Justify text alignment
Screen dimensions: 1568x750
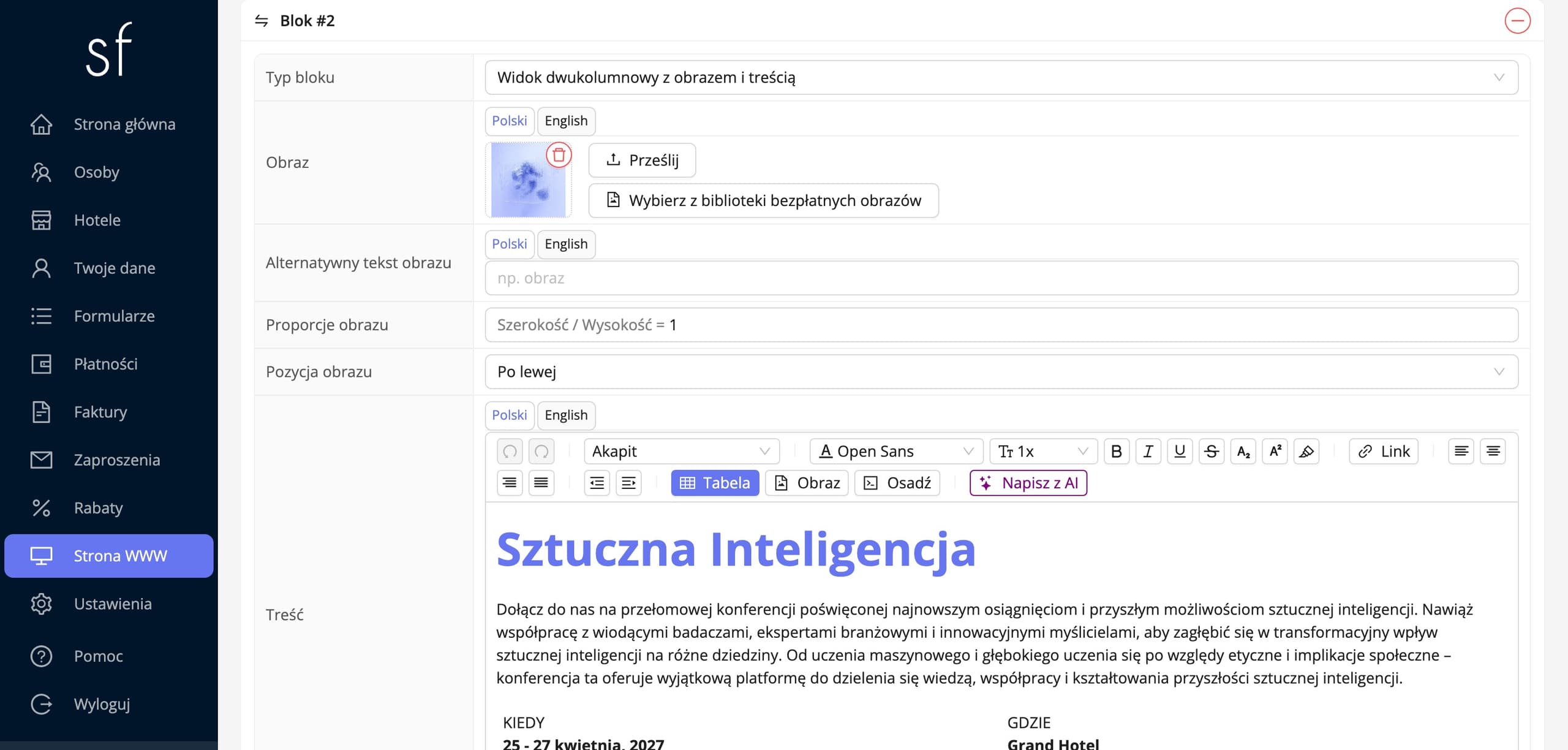pos(541,483)
